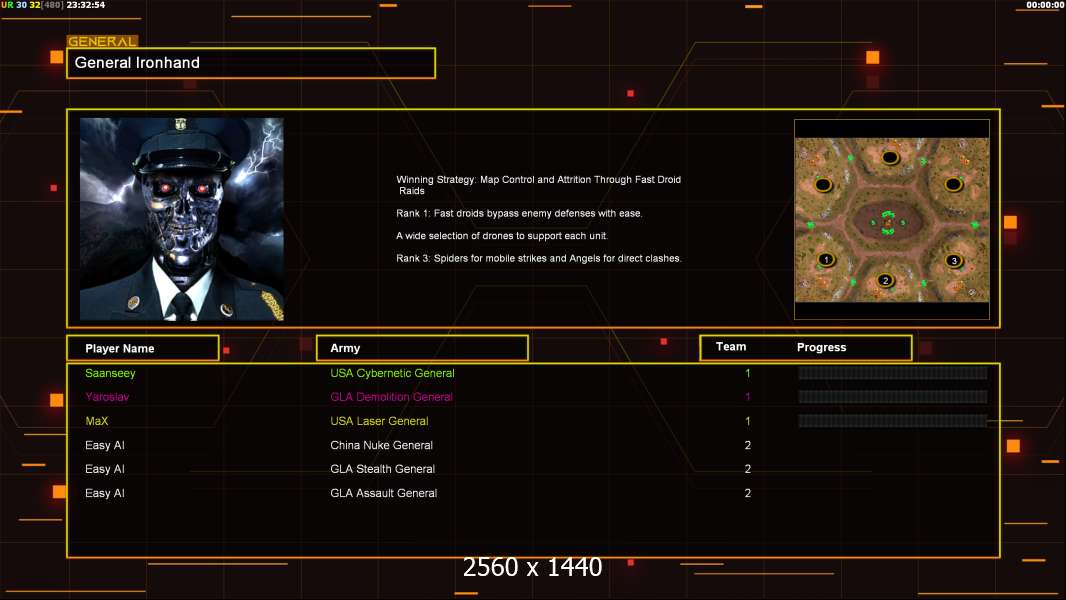Click the 23:32:54 clock readout
Screen dimensions: 1066x600
tap(86, 5)
